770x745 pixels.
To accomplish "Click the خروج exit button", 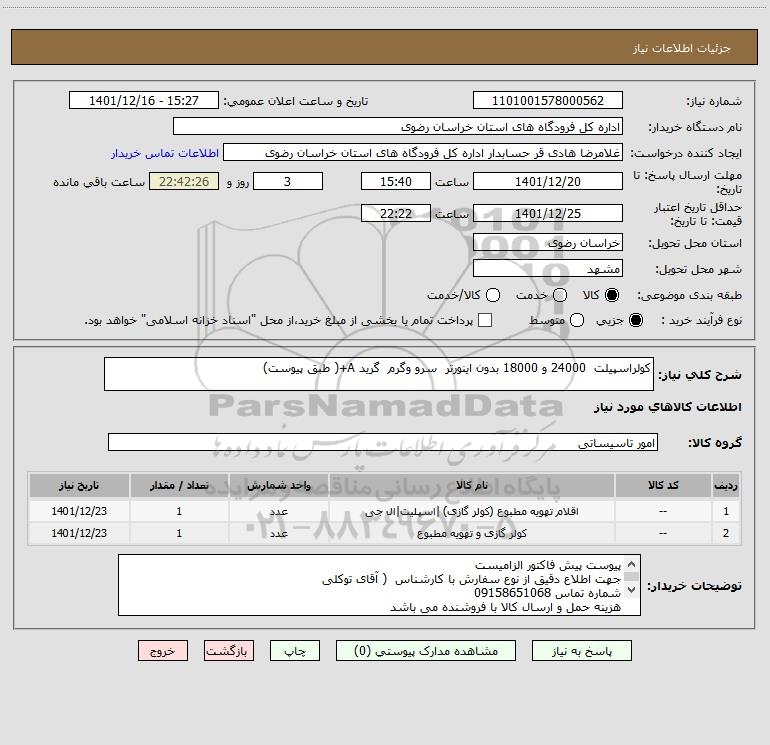I will click(163, 651).
